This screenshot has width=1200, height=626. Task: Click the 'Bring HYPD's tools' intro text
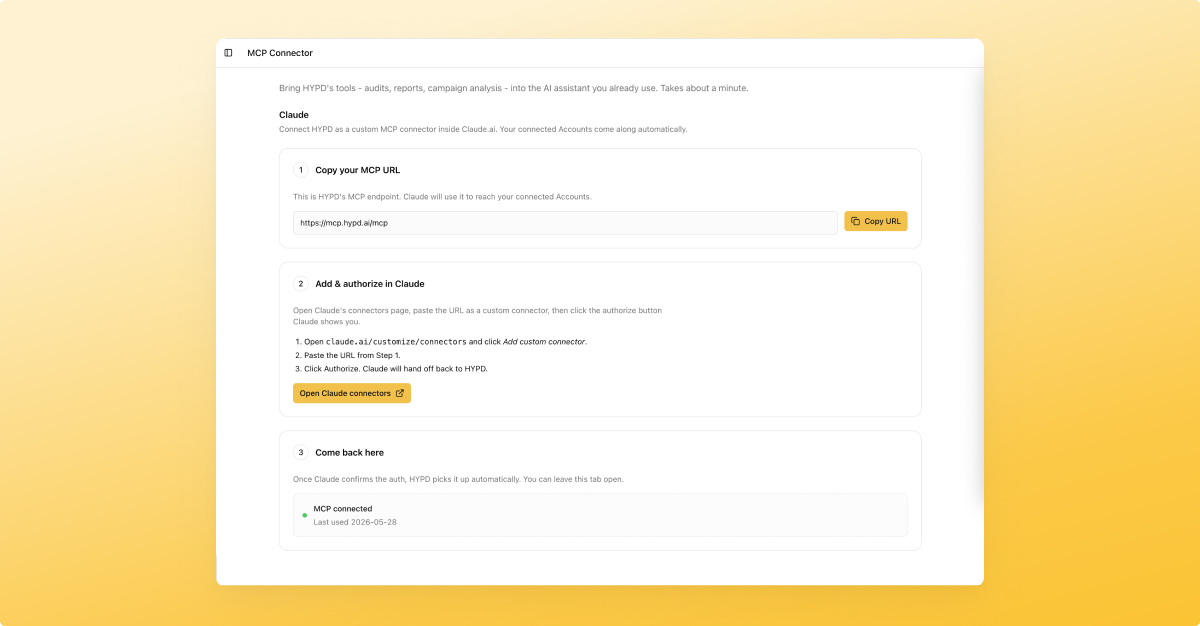(514, 88)
